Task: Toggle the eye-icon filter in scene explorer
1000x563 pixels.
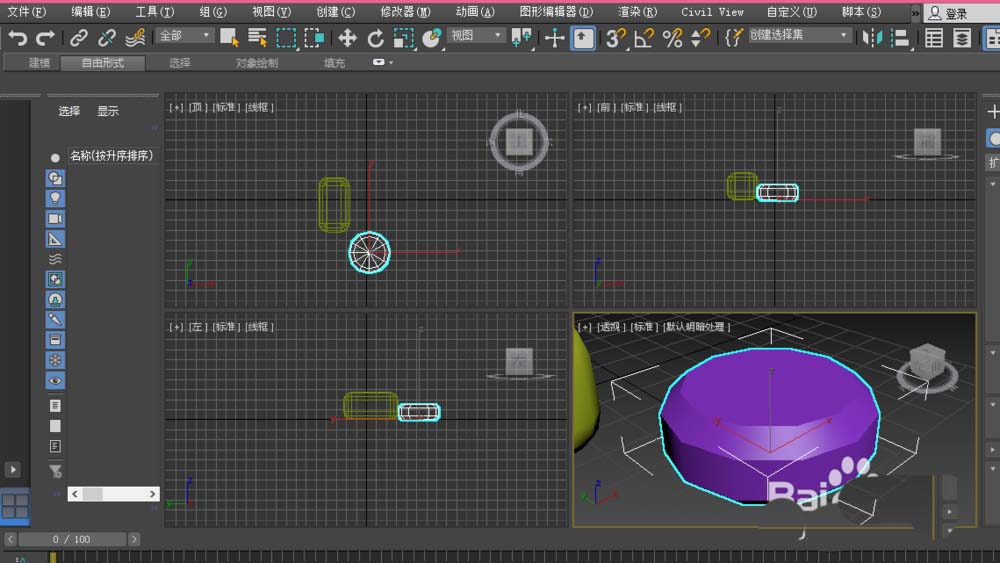Action: coord(55,380)
